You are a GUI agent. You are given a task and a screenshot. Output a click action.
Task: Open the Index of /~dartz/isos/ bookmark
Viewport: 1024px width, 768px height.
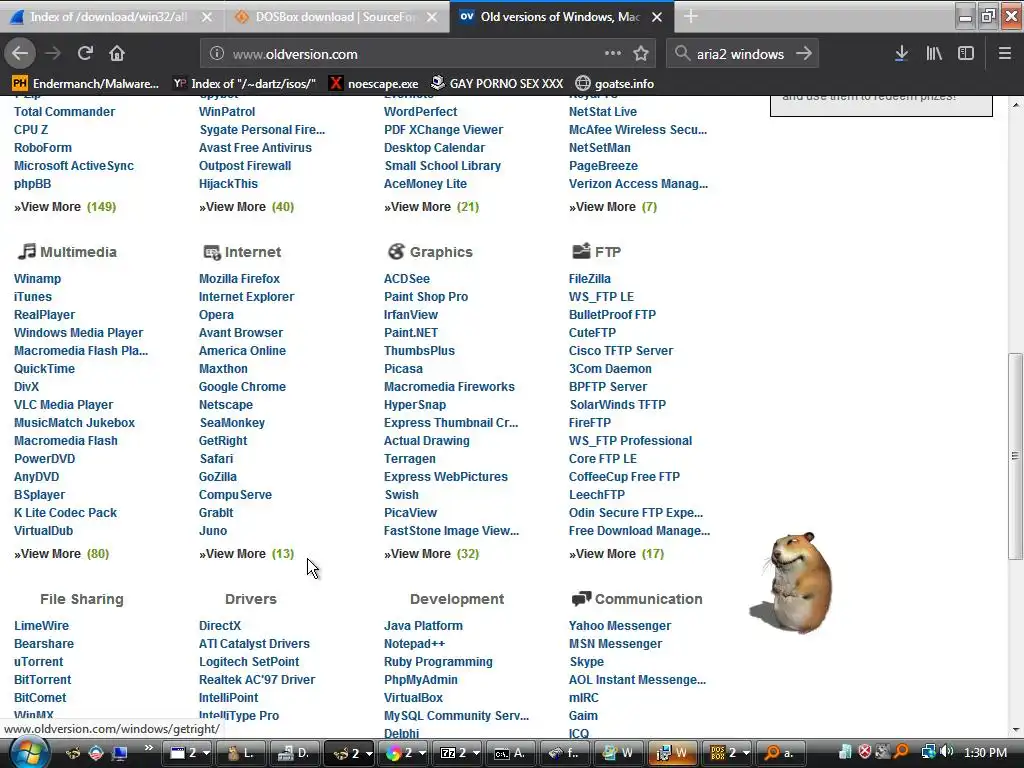click(245, 84)
